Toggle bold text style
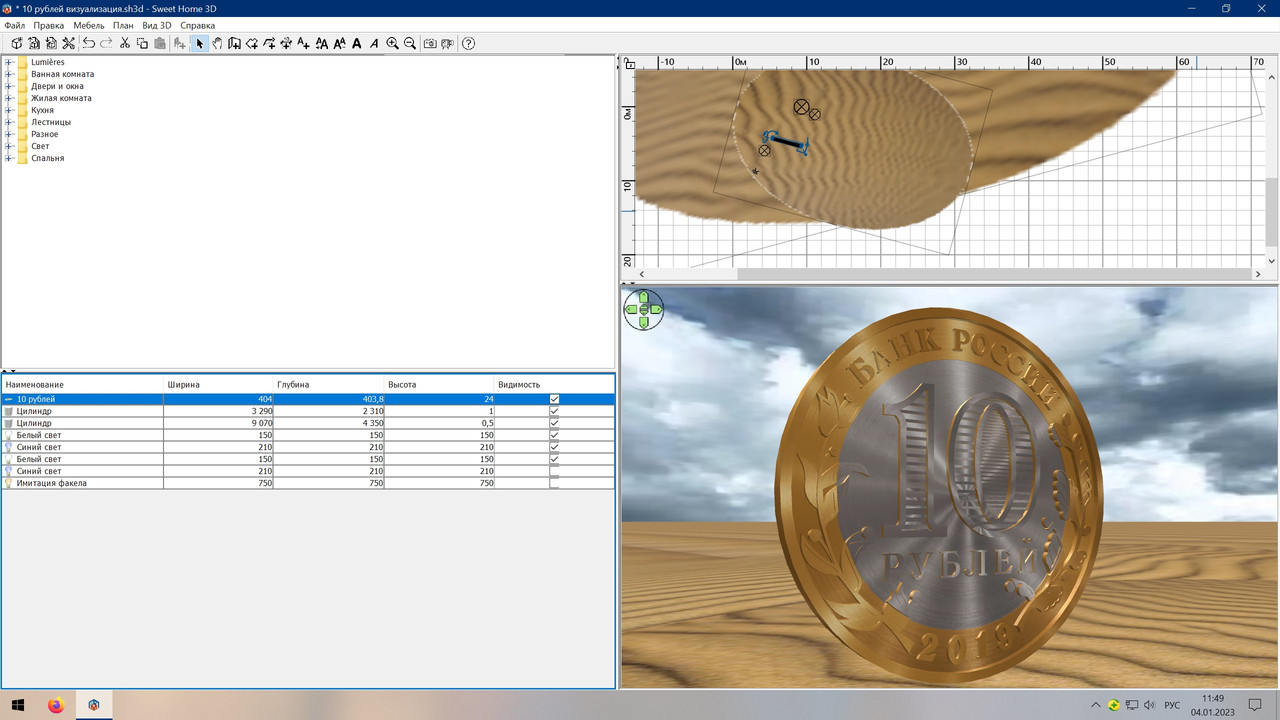Screen dimensions: 1280x720 point(357,44)
